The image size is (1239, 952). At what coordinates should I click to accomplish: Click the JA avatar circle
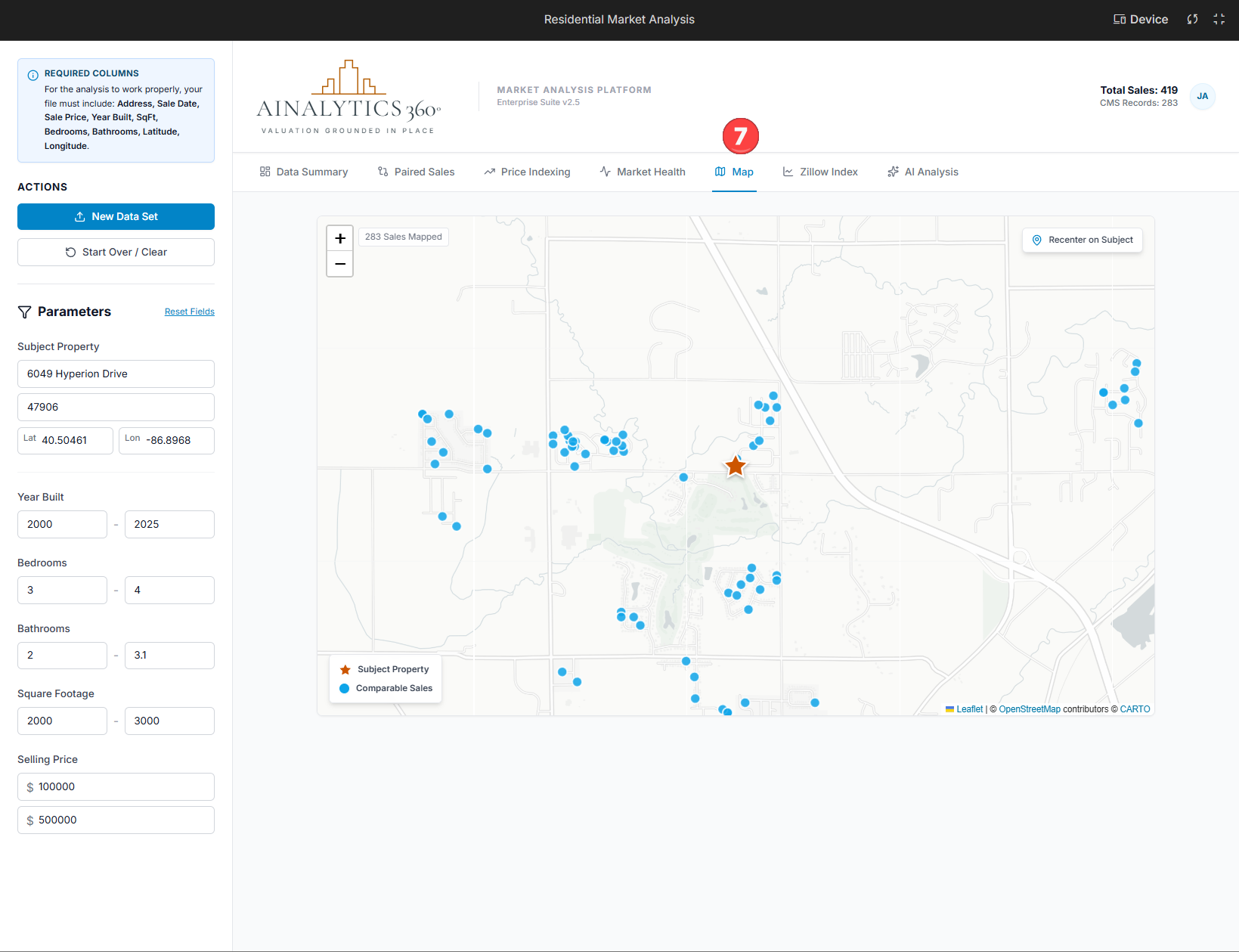[1202, 97]
